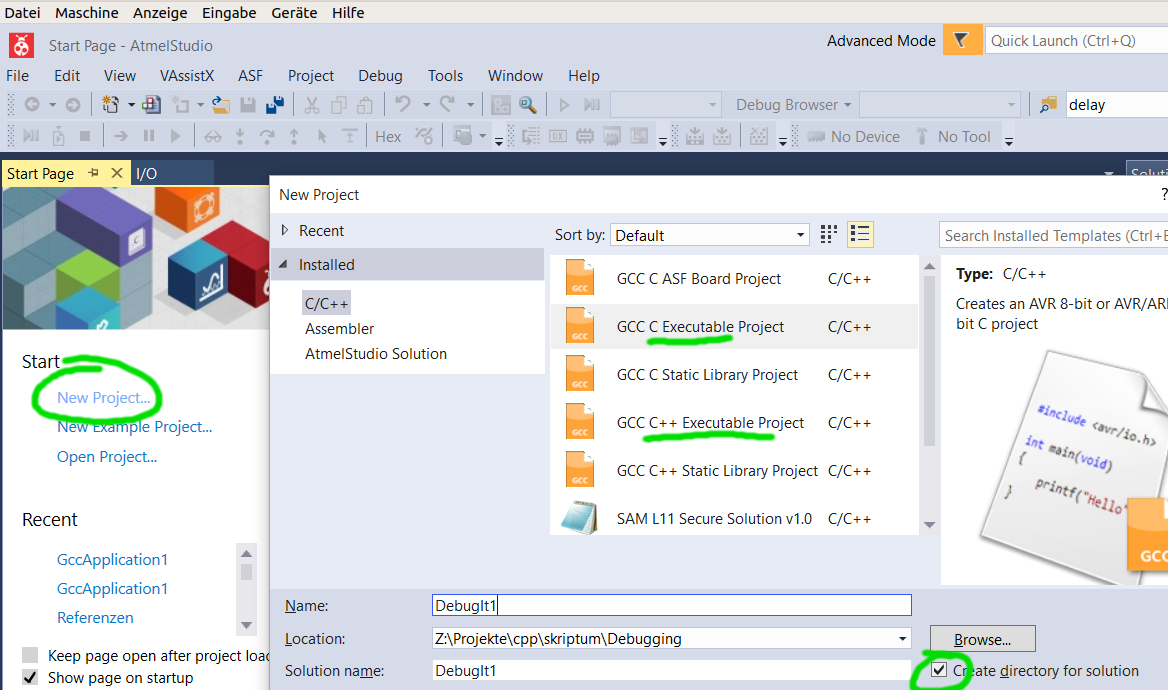Switch to the I/O tab
The image size is (1168, 690).
pyautogui.click(x=147, y=174)
